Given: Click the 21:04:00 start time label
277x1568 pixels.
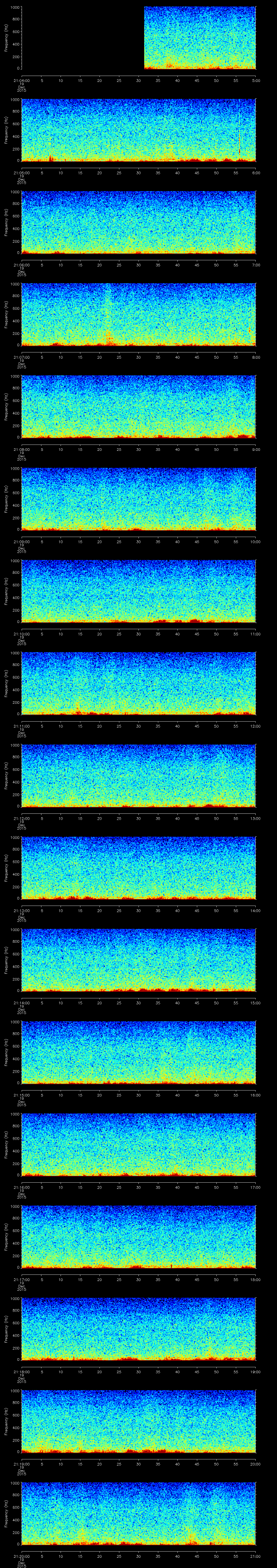Looking at the screenshot, I should (21, 80).
